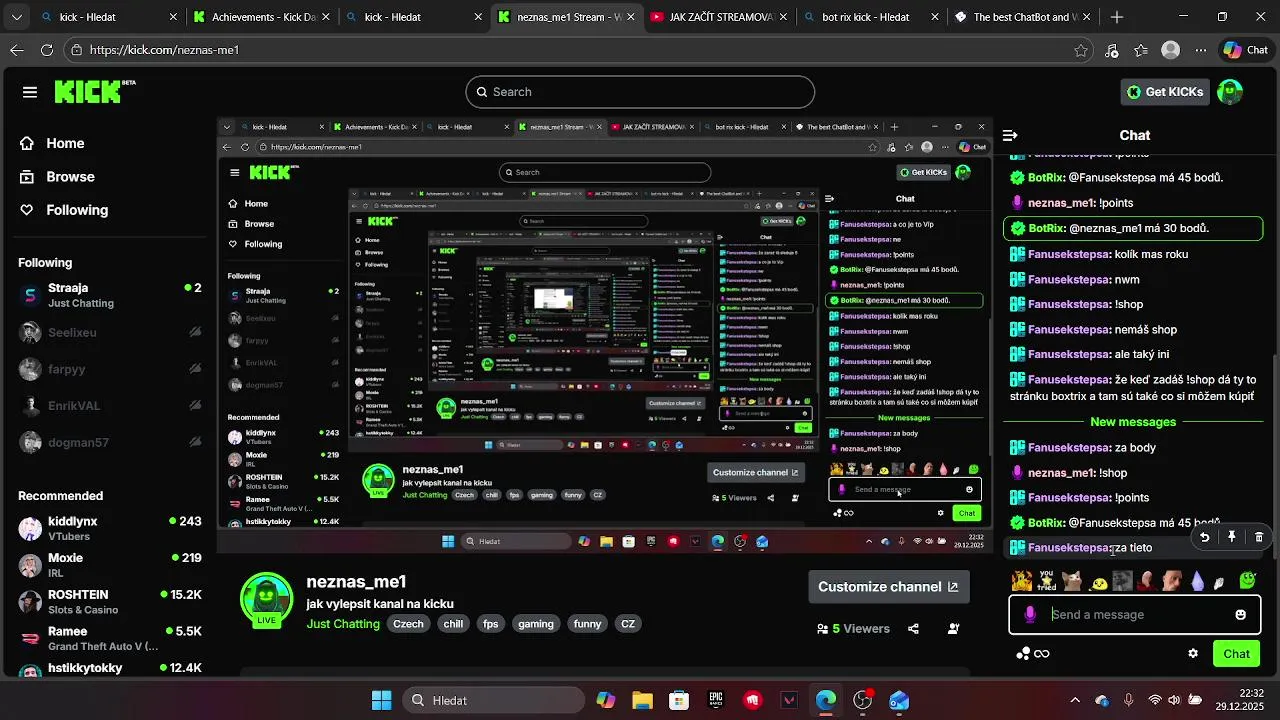This screenshot has height=720, width=1280.
Task: Open Browse in the Kick sidebar
Action: point(58,176)
